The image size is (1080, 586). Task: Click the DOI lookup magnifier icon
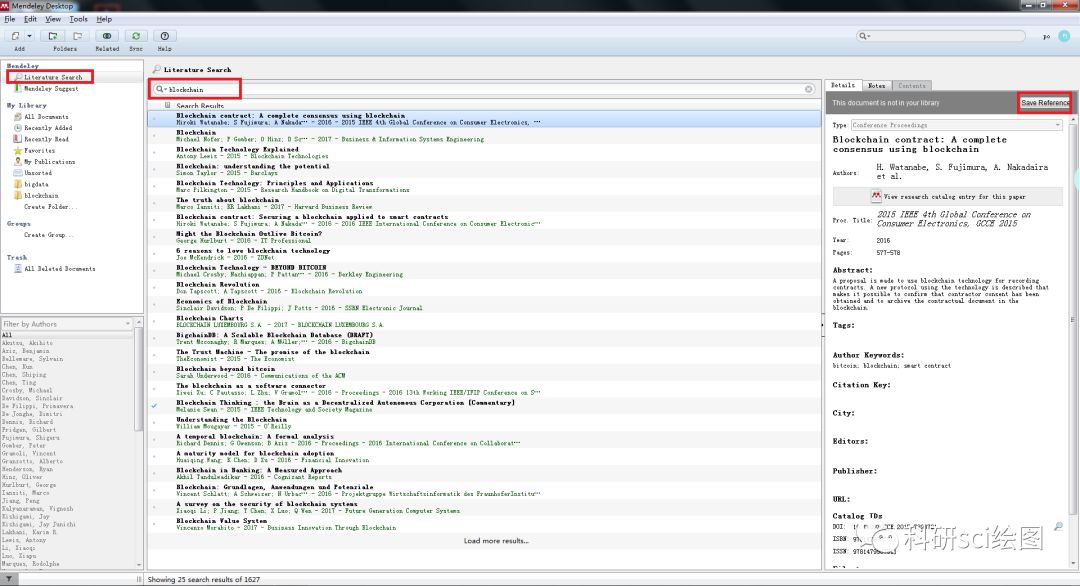1059,527
